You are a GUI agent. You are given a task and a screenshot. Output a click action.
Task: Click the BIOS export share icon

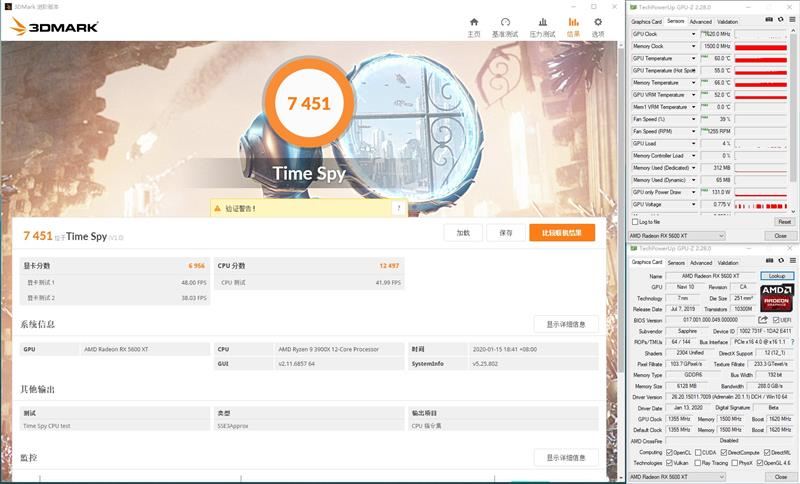[x=763, y=320]
